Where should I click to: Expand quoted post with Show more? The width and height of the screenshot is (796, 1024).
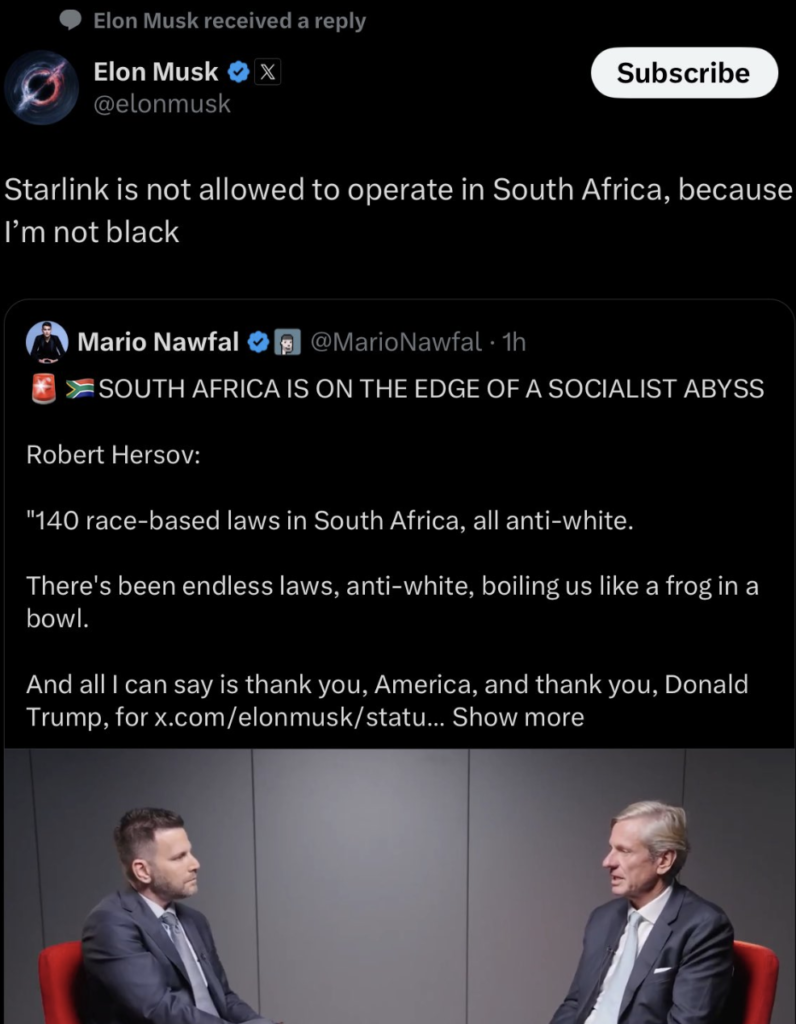point(518,717)
